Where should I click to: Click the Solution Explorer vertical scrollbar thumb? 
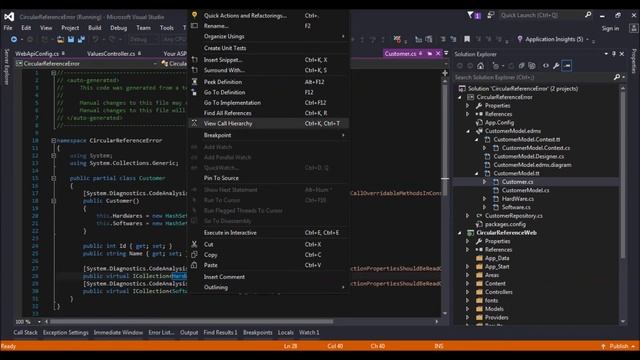pos(623,175)
